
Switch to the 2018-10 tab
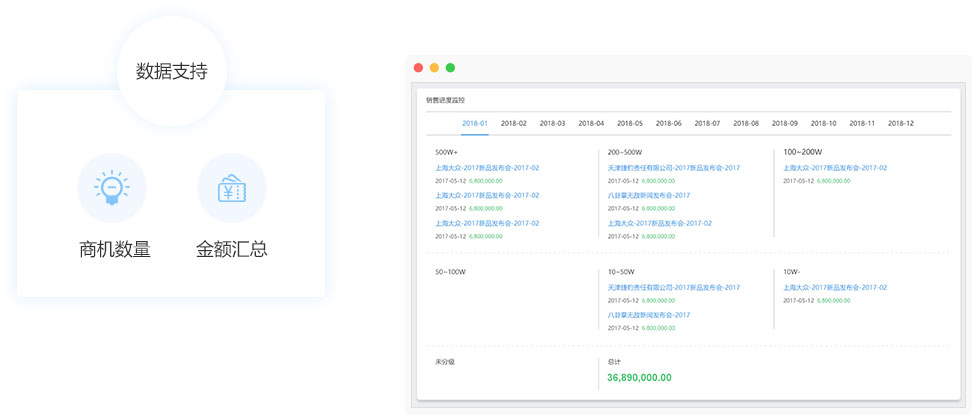(823, 123)
